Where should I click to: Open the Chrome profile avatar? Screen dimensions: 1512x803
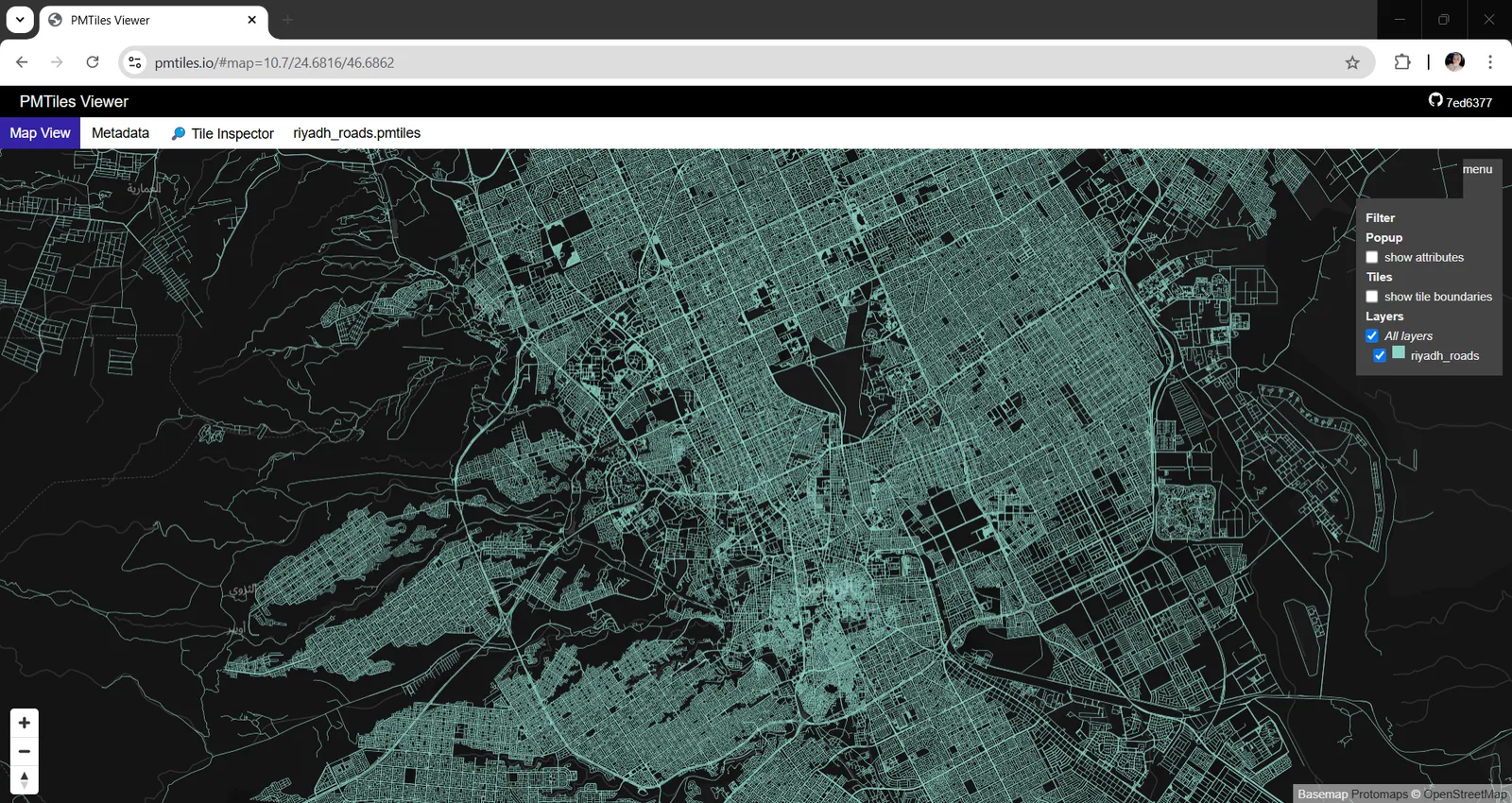click(x=1454, y=62)
